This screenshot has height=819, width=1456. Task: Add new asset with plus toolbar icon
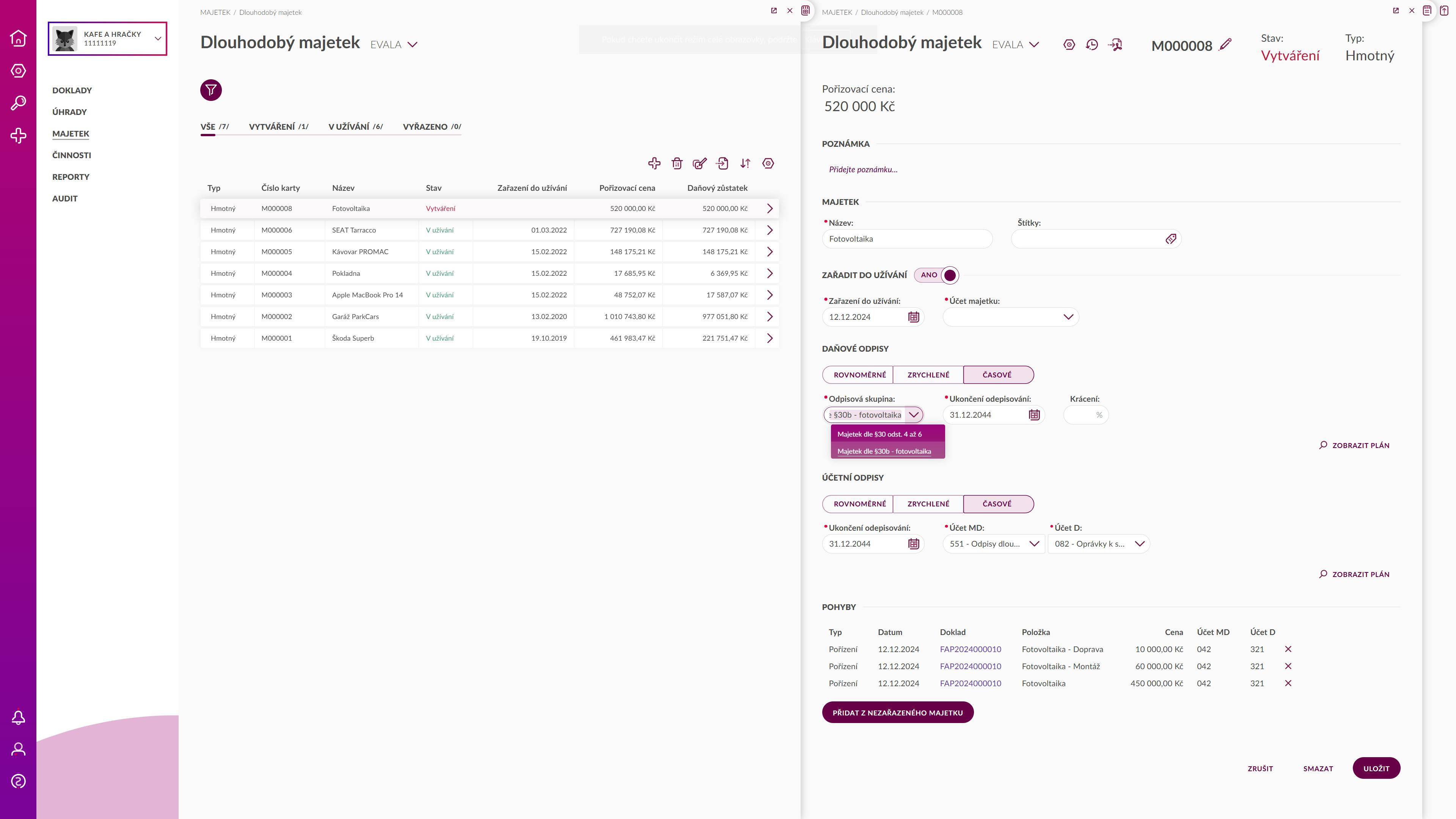coord(654,163)
